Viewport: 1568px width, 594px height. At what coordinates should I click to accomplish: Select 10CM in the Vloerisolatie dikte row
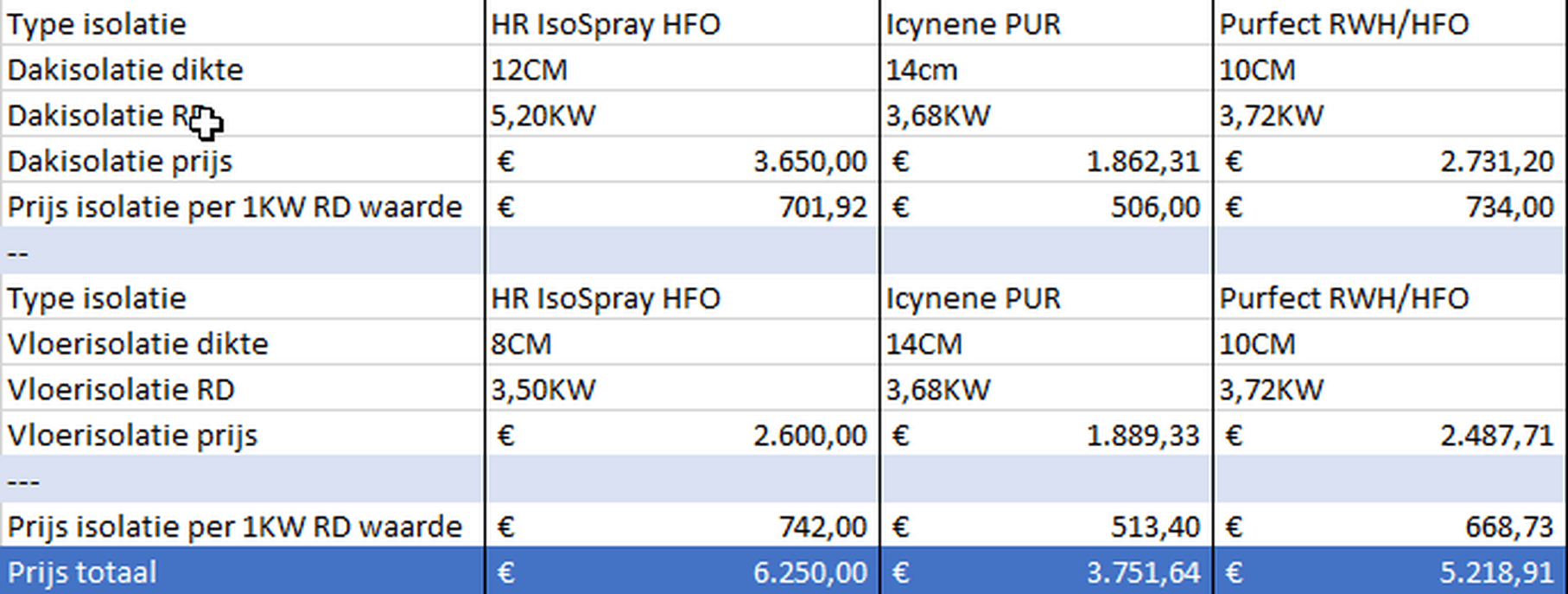point(1391,343)
